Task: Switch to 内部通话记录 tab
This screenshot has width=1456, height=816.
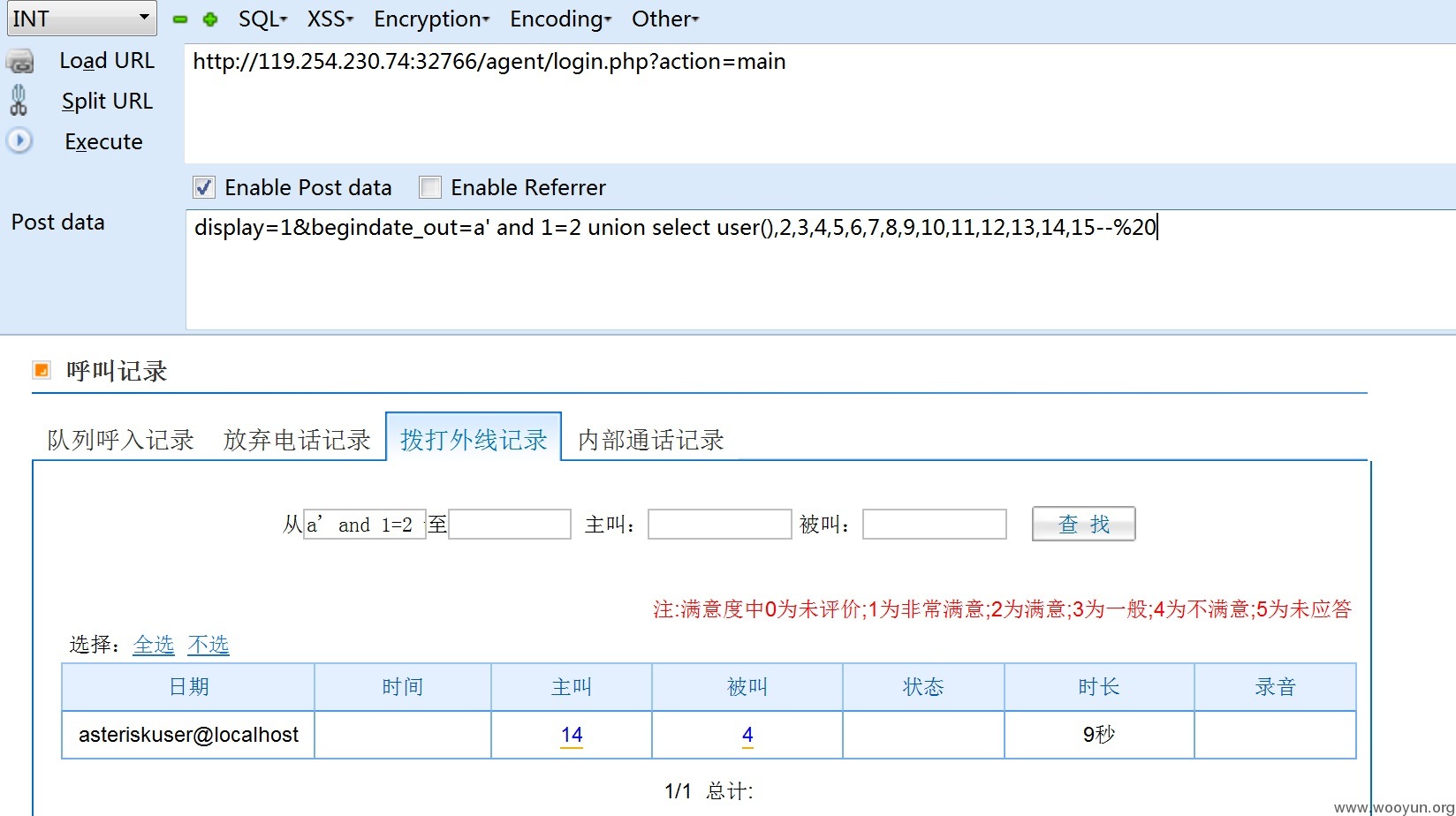Action: [x=651, y=440]
